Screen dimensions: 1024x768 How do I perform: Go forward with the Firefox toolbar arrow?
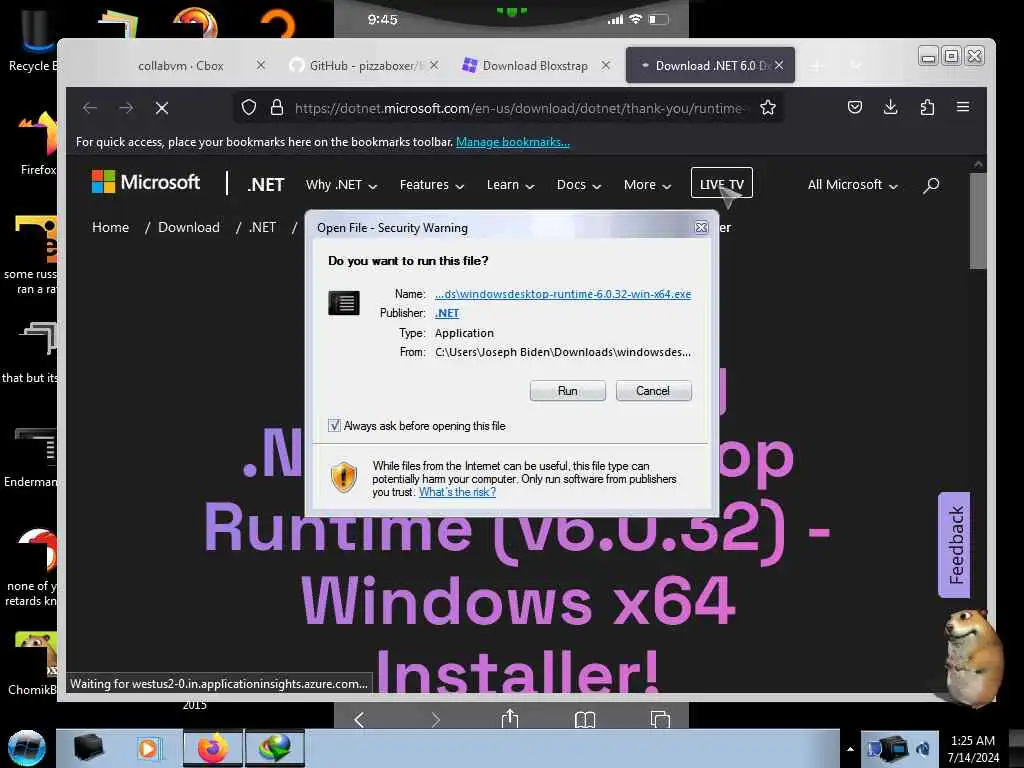coord(126,108)
